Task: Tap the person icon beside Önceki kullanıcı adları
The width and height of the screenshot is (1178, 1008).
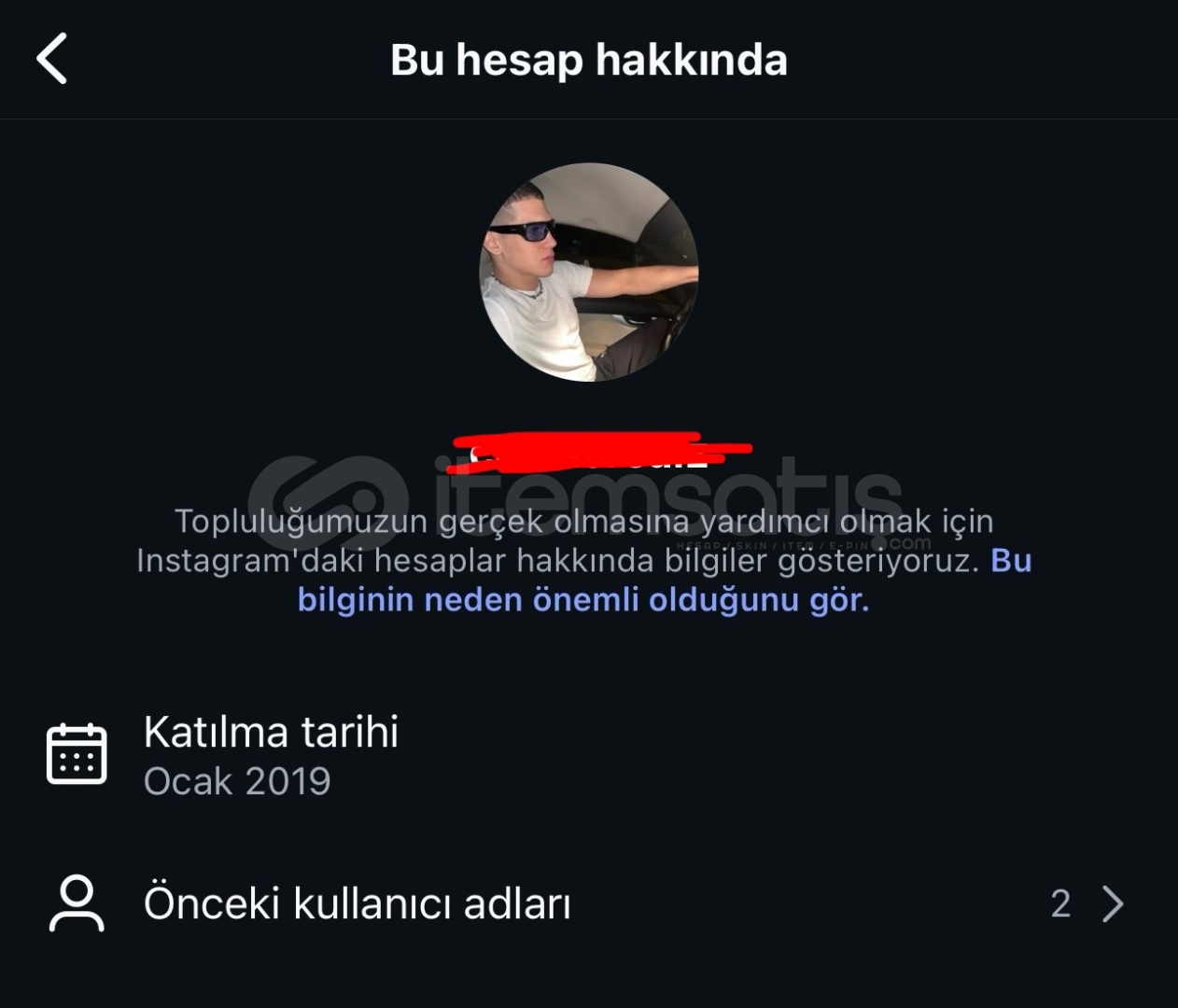Action: click(77, 903)
